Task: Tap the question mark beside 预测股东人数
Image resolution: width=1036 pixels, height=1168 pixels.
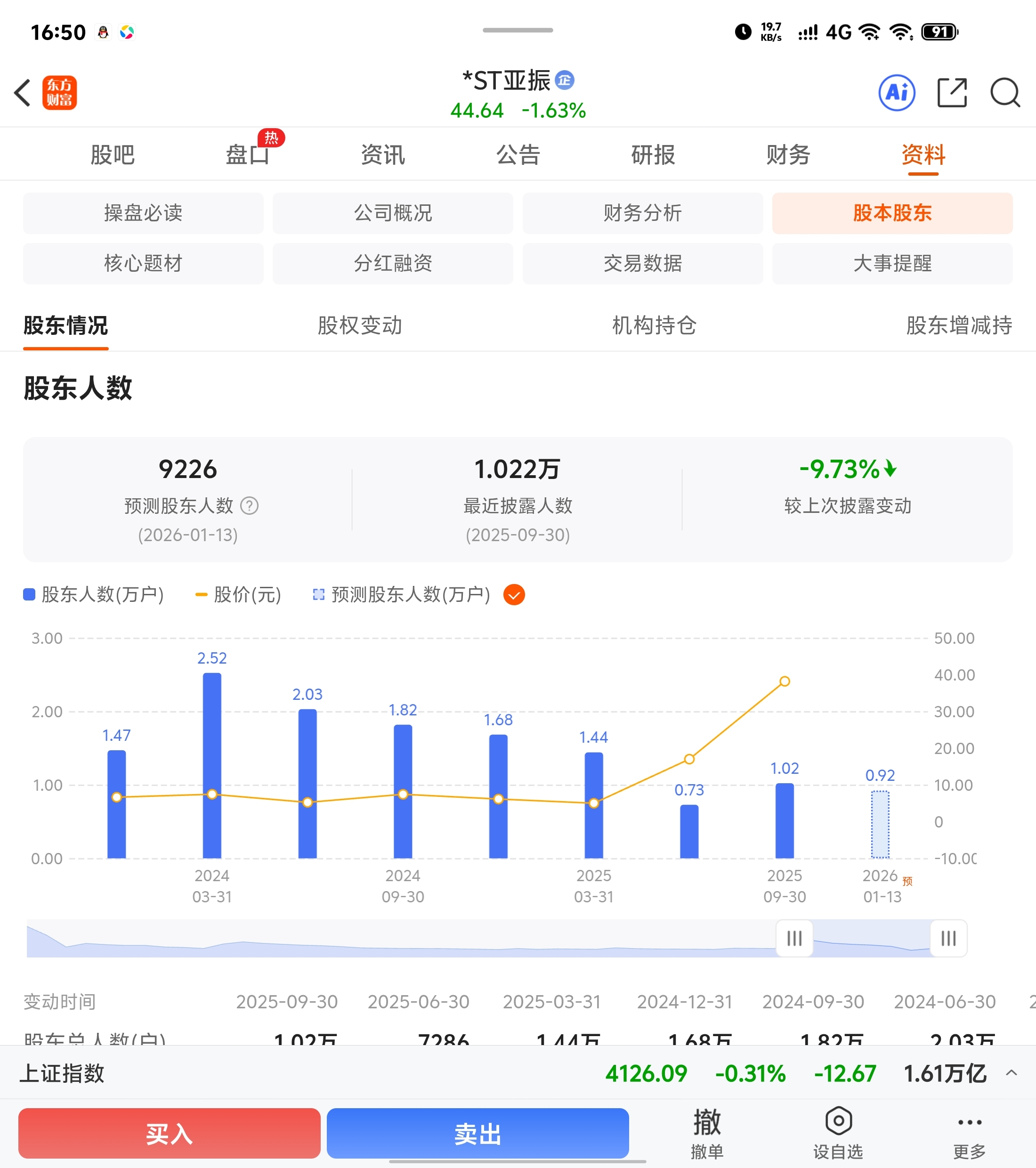Action: (x=249, y=506)
